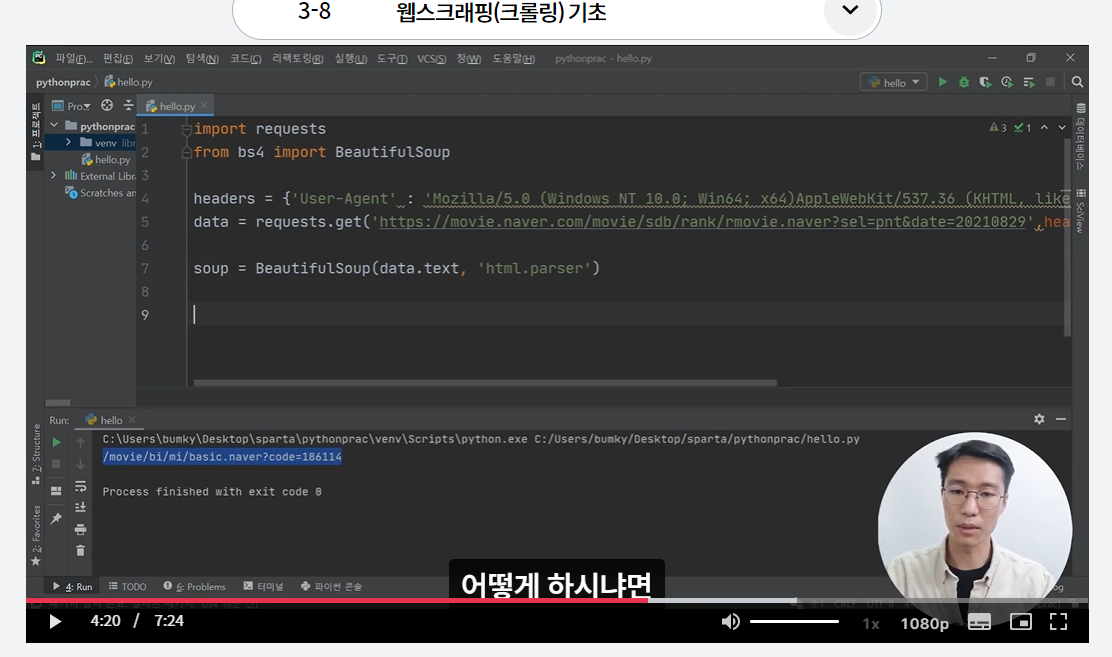
Task: Open Search Everywhere magnifier icon
Action: (1077, 82)
